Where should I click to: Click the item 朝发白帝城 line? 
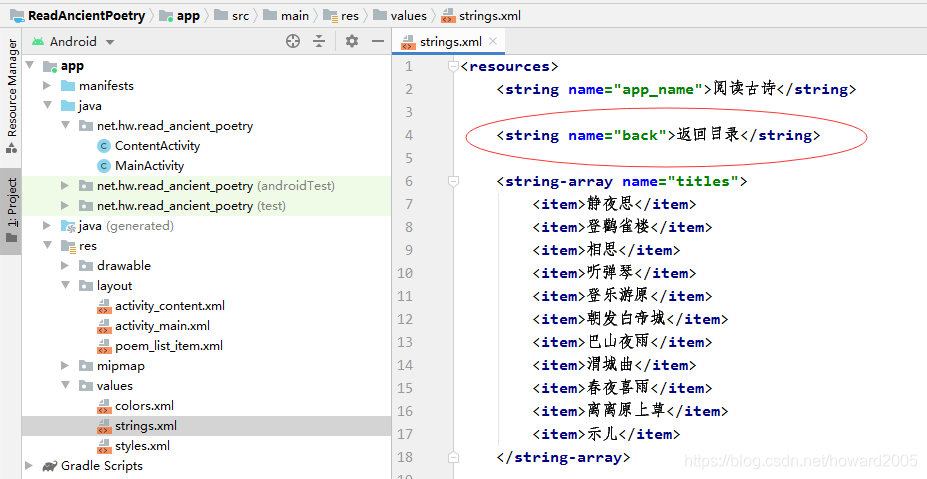click(x=630, y=319)
